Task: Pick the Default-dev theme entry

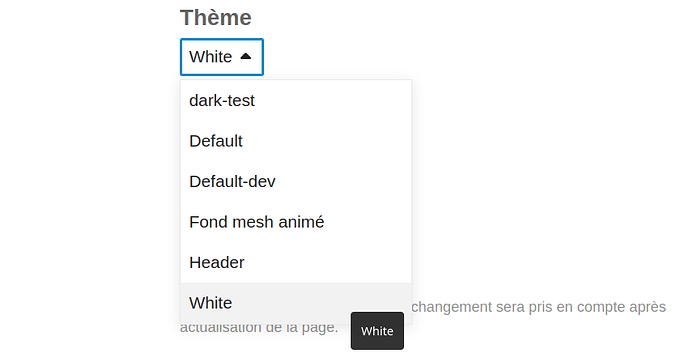Action: pyautogui.click(x=296, y=182)
